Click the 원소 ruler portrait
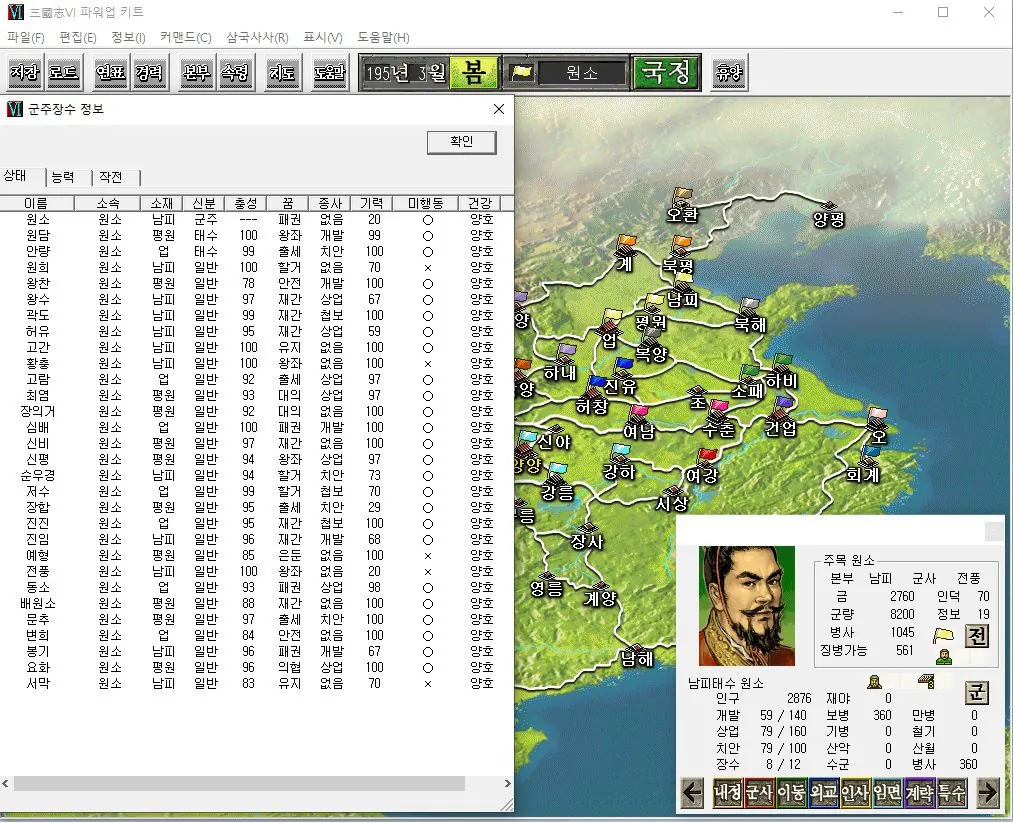Image resolution: width=1013 pixels, height=823 pixels. click(x=747, y=606)
